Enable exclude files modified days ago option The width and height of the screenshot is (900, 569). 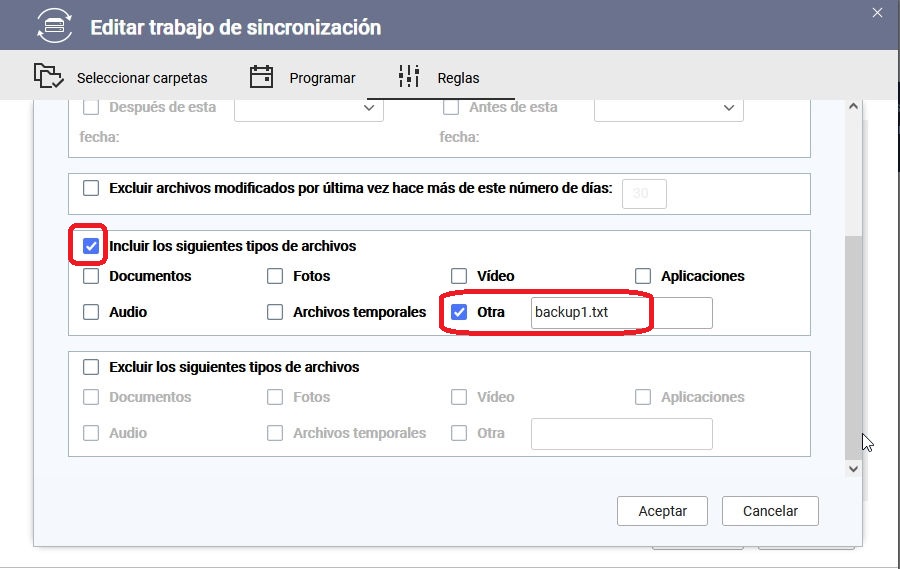[x=92, y=188]
